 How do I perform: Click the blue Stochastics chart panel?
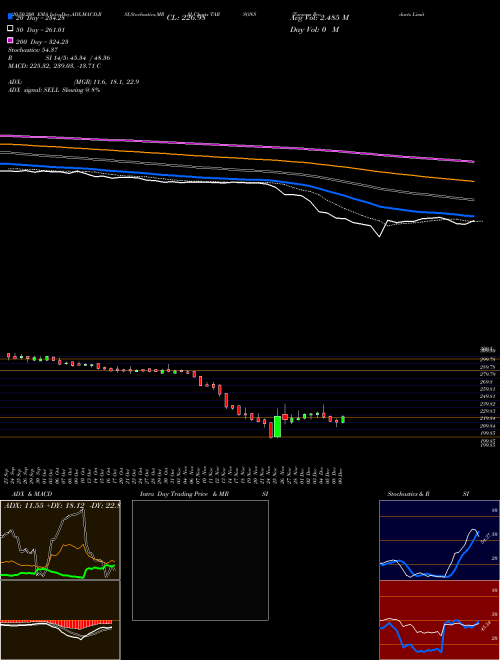[439, 540]
